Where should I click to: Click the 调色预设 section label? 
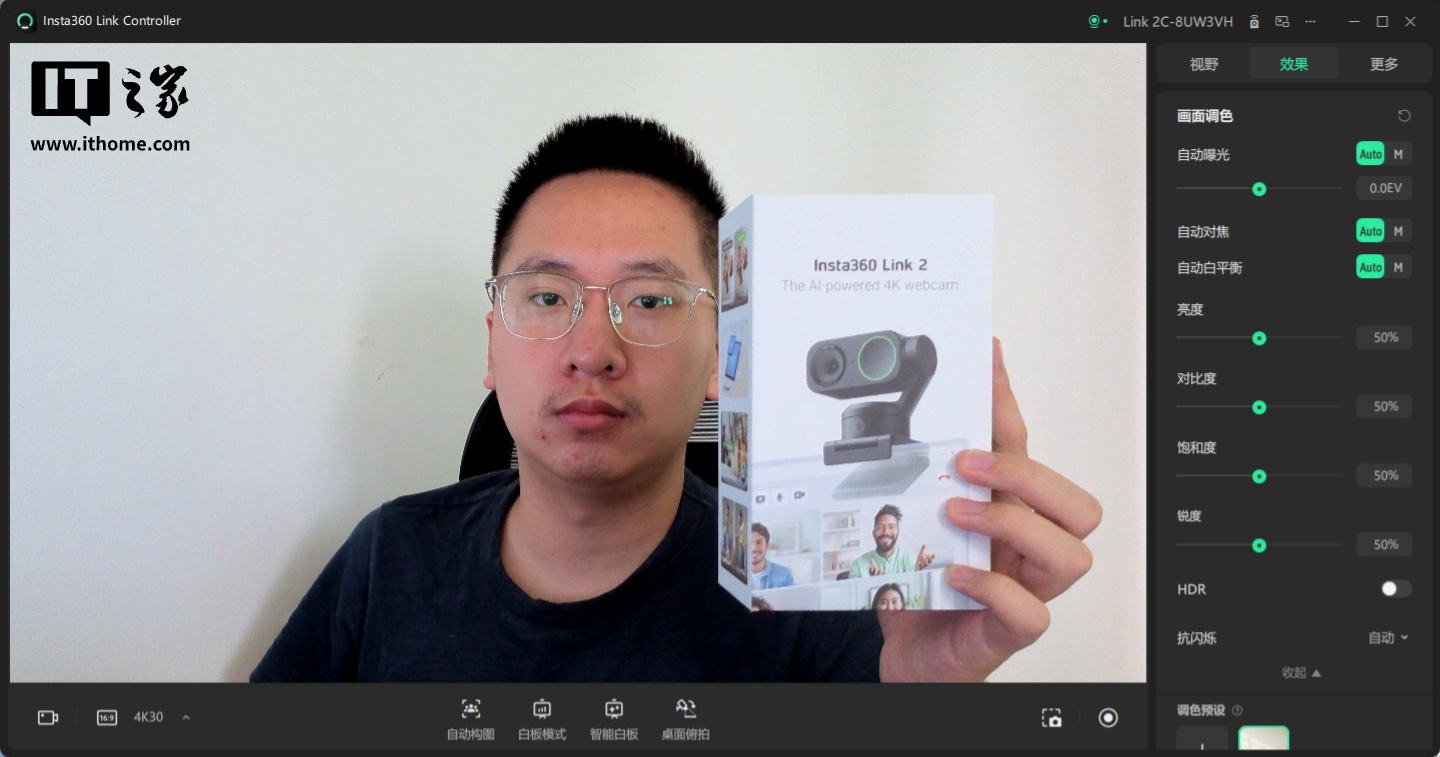(x=1201, y=710)
